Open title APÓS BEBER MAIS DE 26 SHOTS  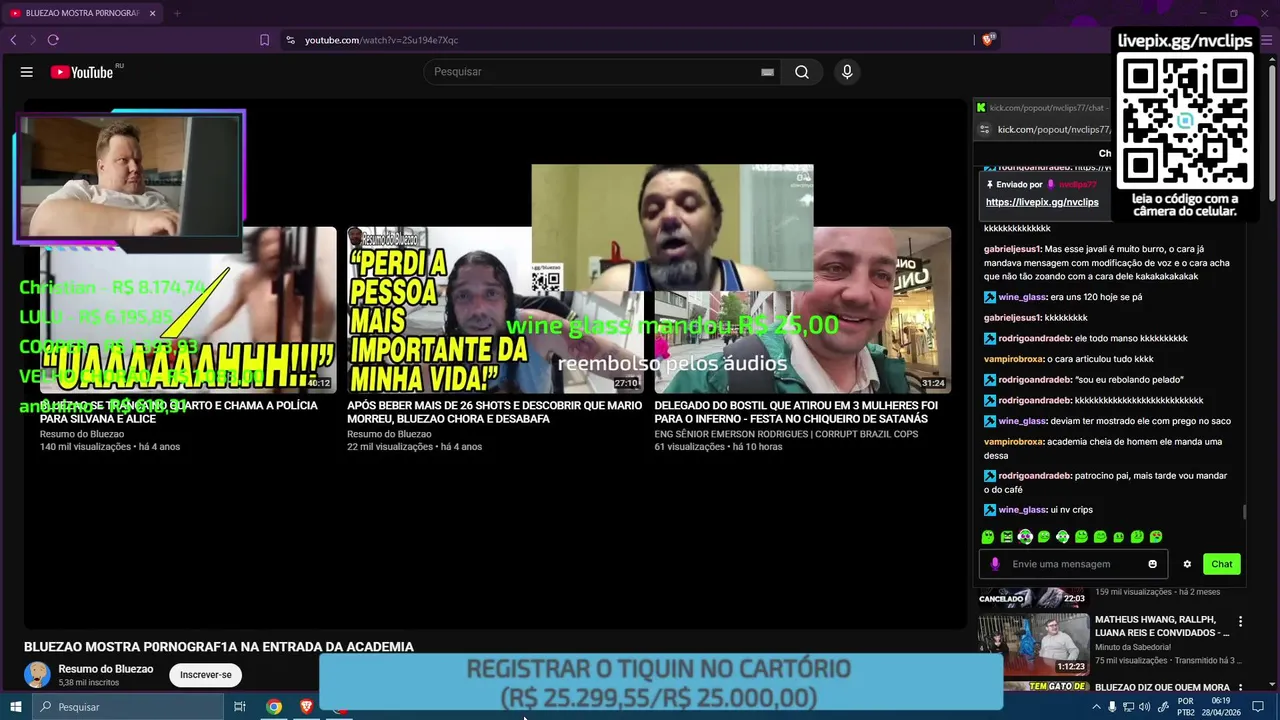point(494,412)
